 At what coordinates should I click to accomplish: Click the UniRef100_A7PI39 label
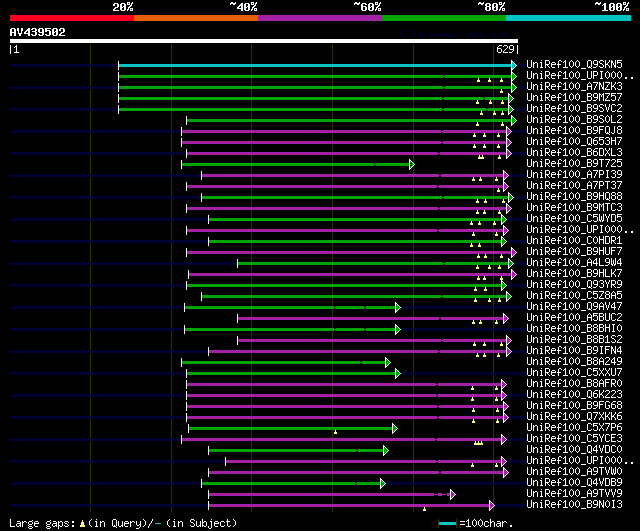pos(574,174)
